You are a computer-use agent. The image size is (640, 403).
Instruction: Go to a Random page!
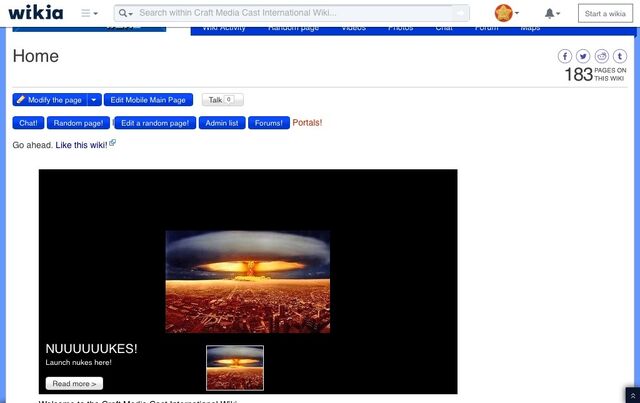(78, 123)
